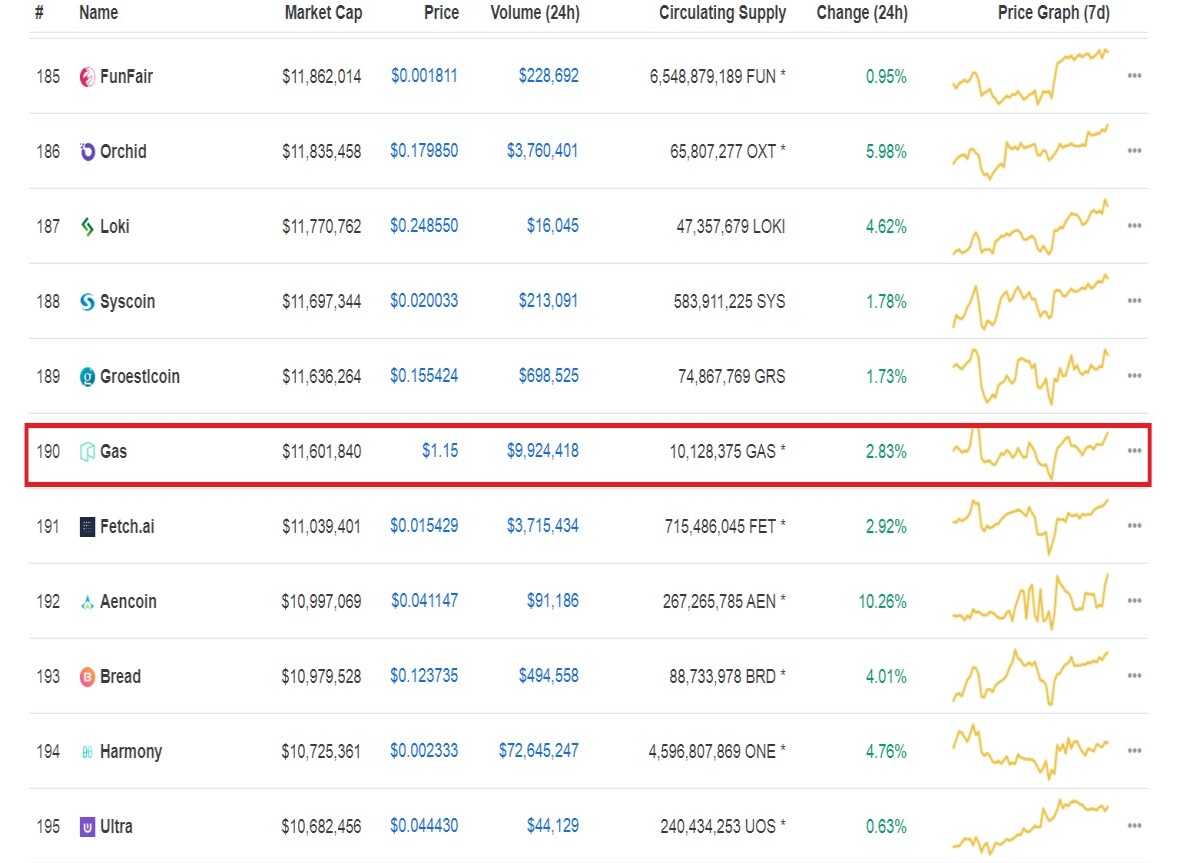This screenshot has width=1200, height=863.
Task: Click the Aencoin logo icon
Action: tap(87, 601)
